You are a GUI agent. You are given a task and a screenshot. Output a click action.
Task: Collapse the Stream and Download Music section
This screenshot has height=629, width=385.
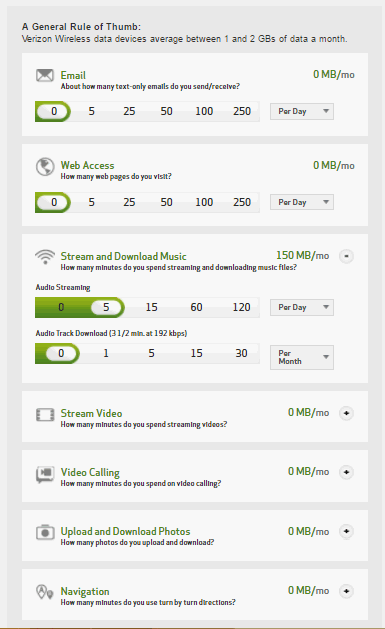pos(346,256)
